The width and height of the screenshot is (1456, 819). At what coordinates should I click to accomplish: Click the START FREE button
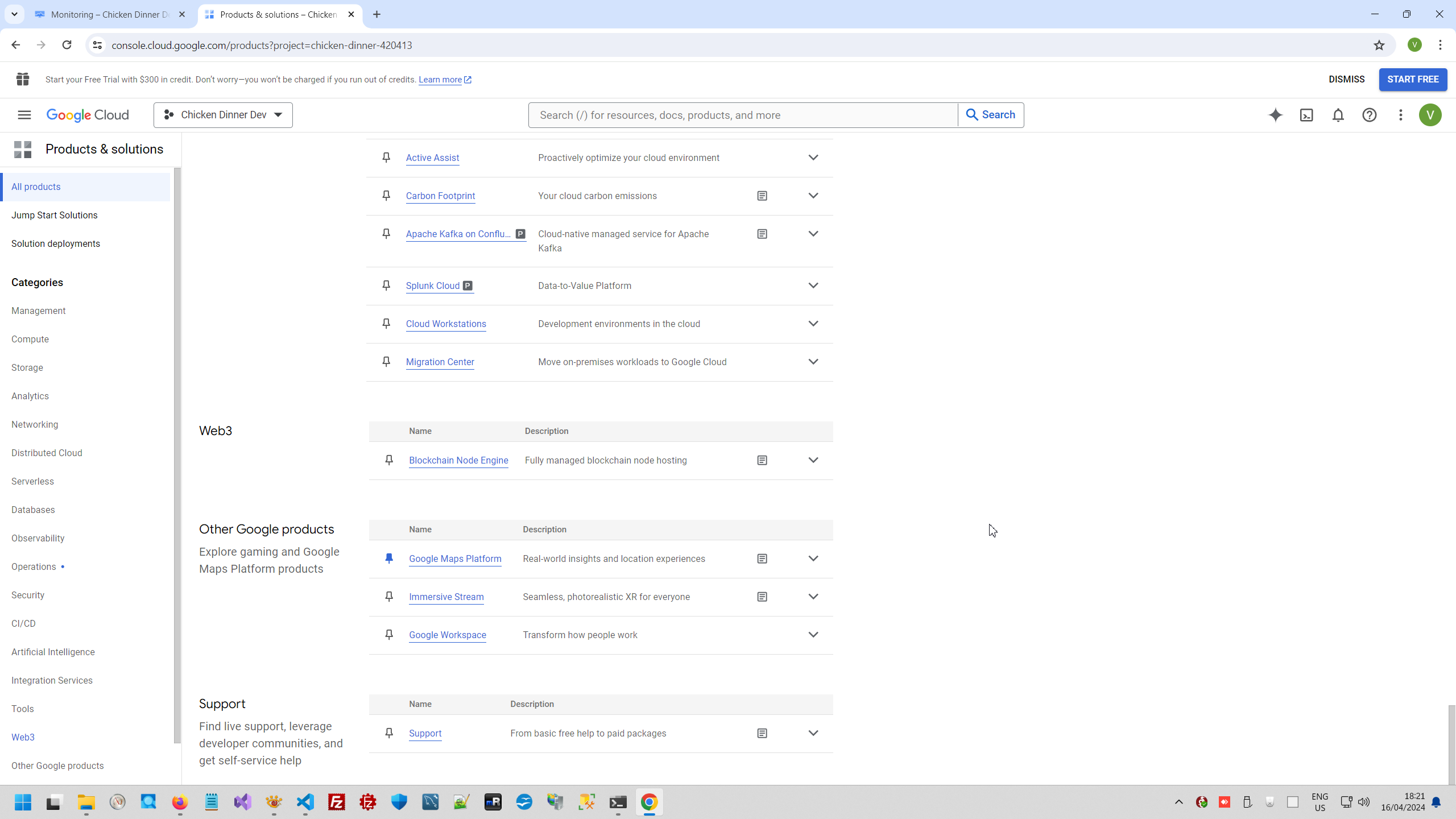1412,80
